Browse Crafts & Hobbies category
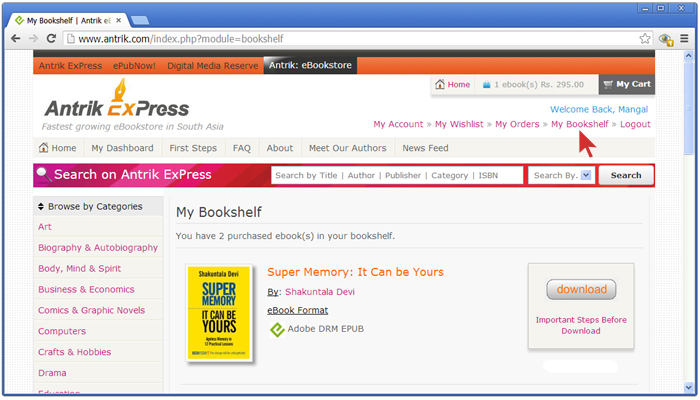Image resolution: width=700 pixels, height=400 pixels. coord(75,352)
